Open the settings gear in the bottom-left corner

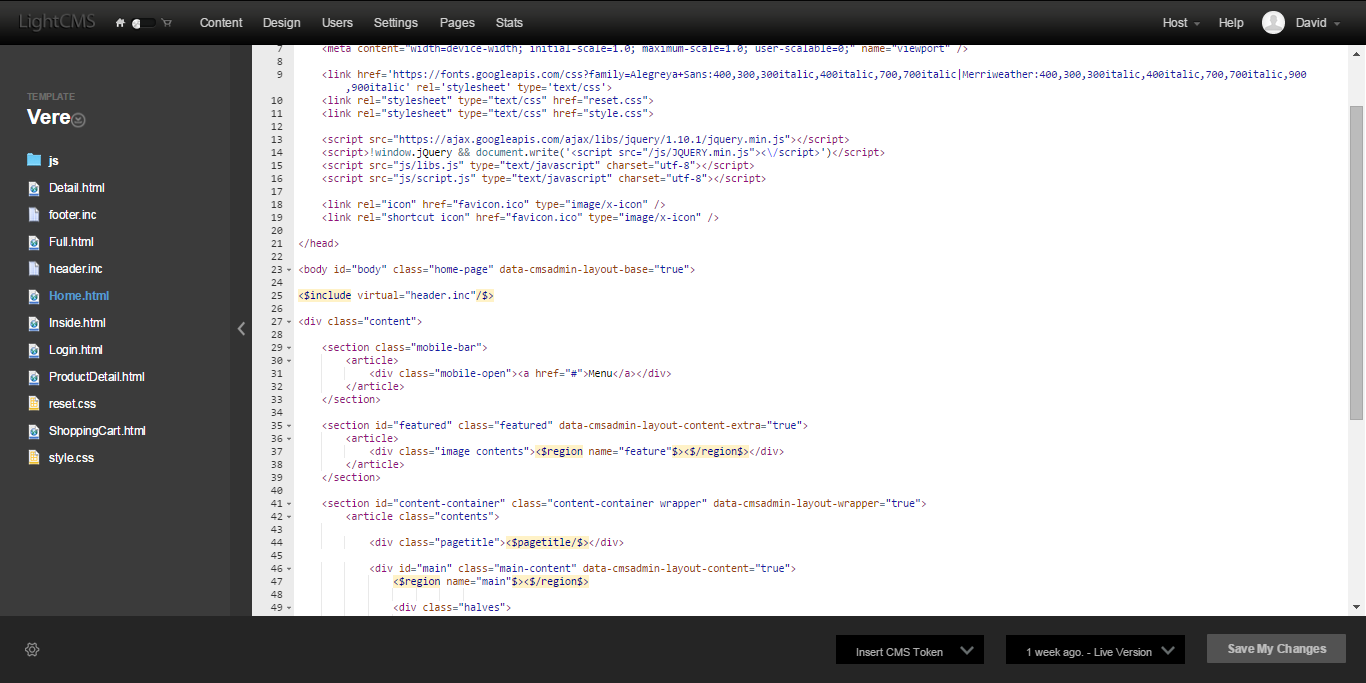[31, 649]
